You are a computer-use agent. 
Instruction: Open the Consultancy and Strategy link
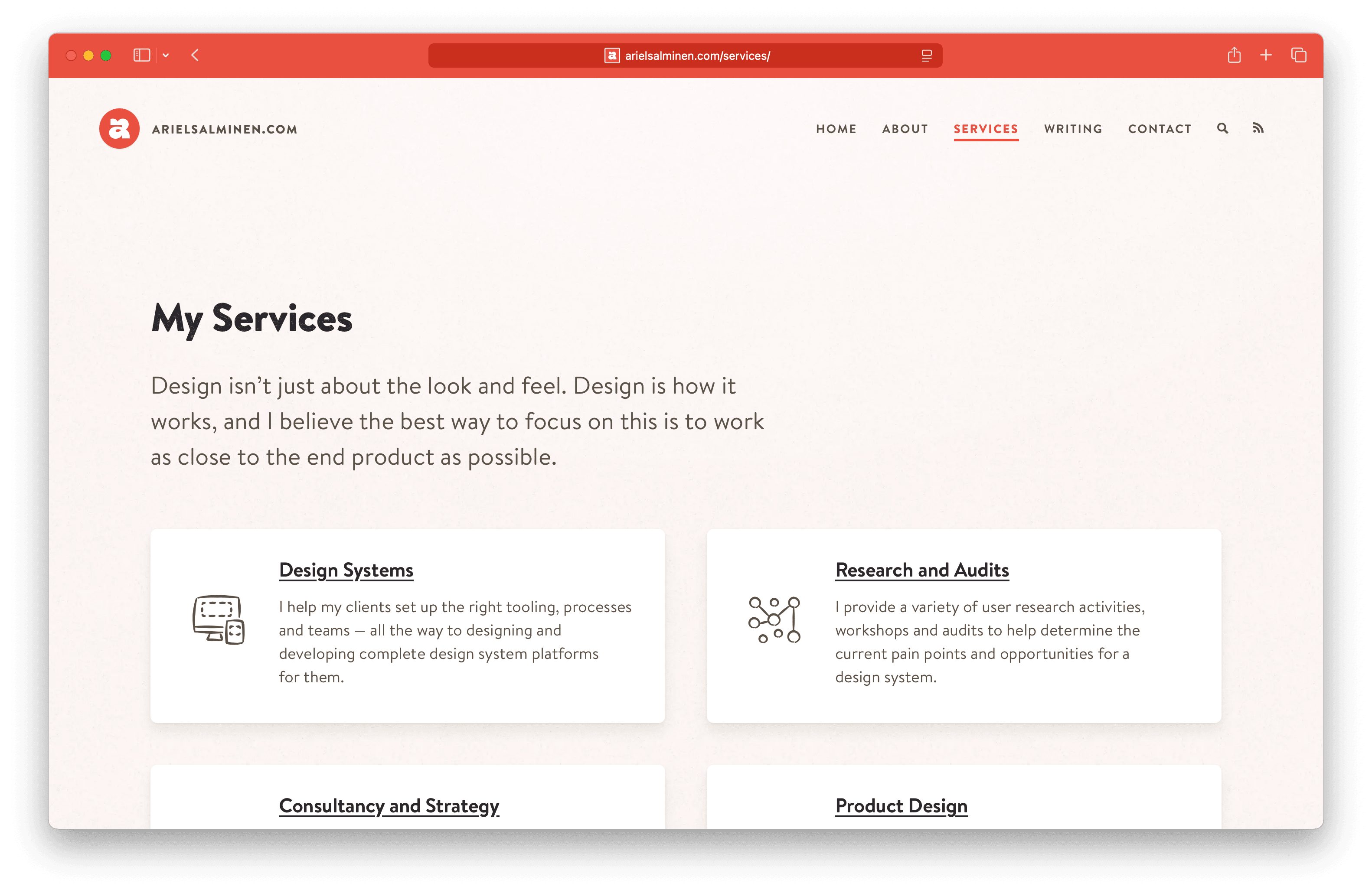point(389,805)
